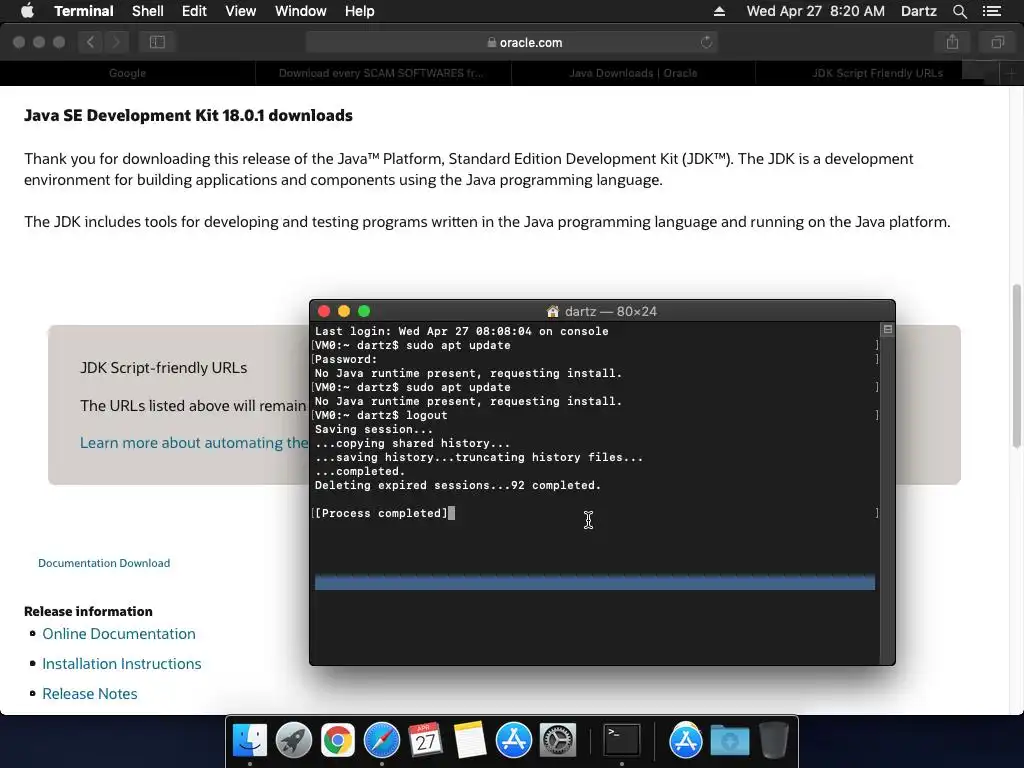This screenshot has width=1024, height=768.
Task: Open the Installation Instructions link
Action: click(121, 664)
